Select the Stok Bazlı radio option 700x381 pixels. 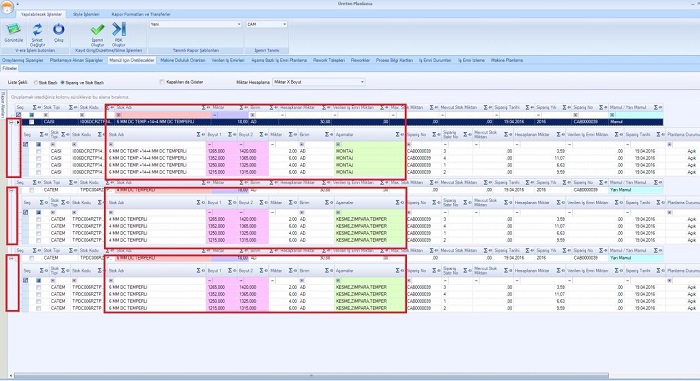36,83
